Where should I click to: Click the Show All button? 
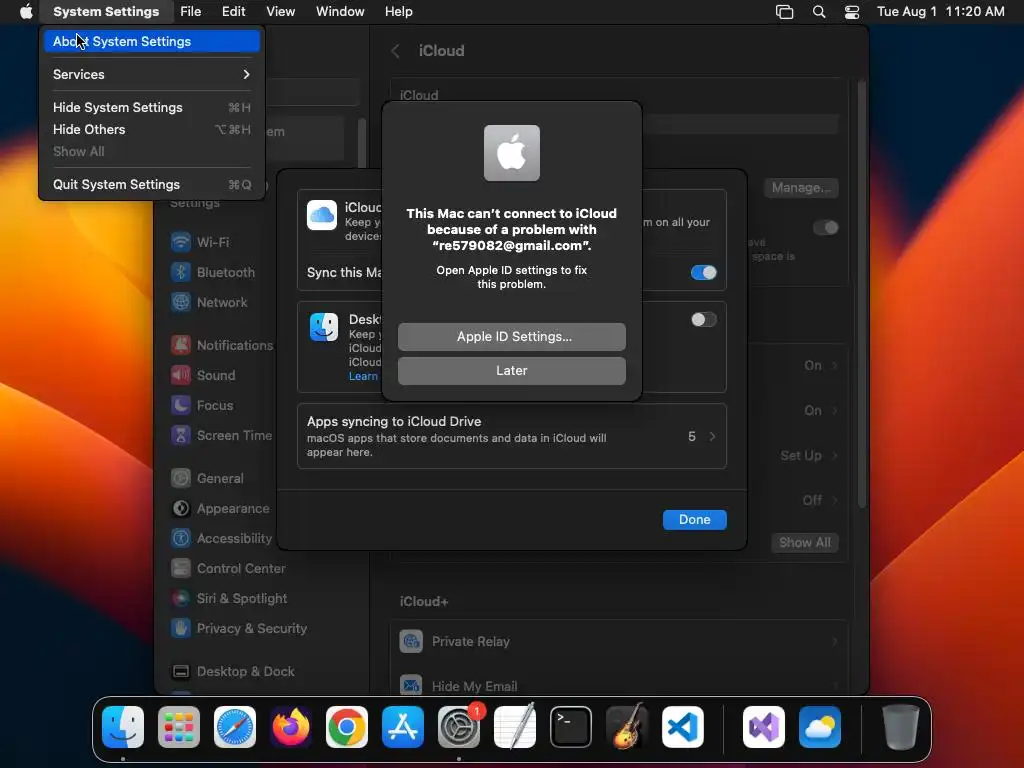pyautogui.click(x=805, y=543)
